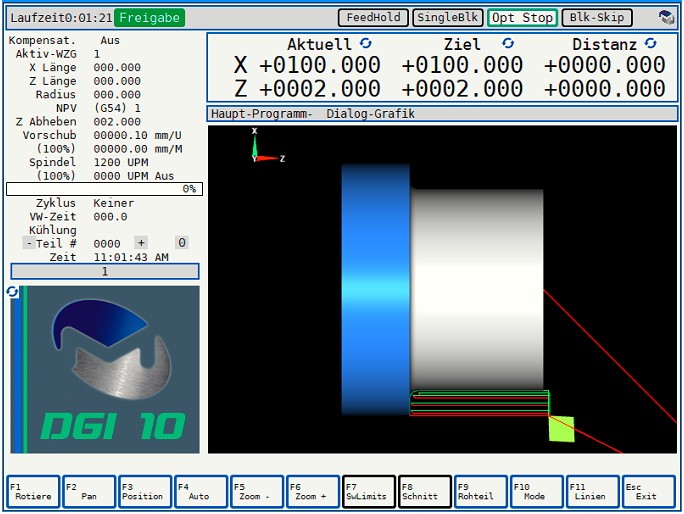Click the refresh icon beside Distanz

pyautogui.click(x=650, y=43)
